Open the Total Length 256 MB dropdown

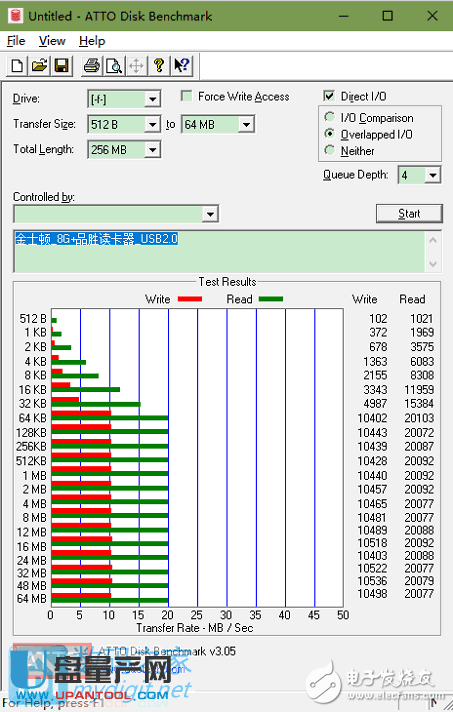click(153, 150)
